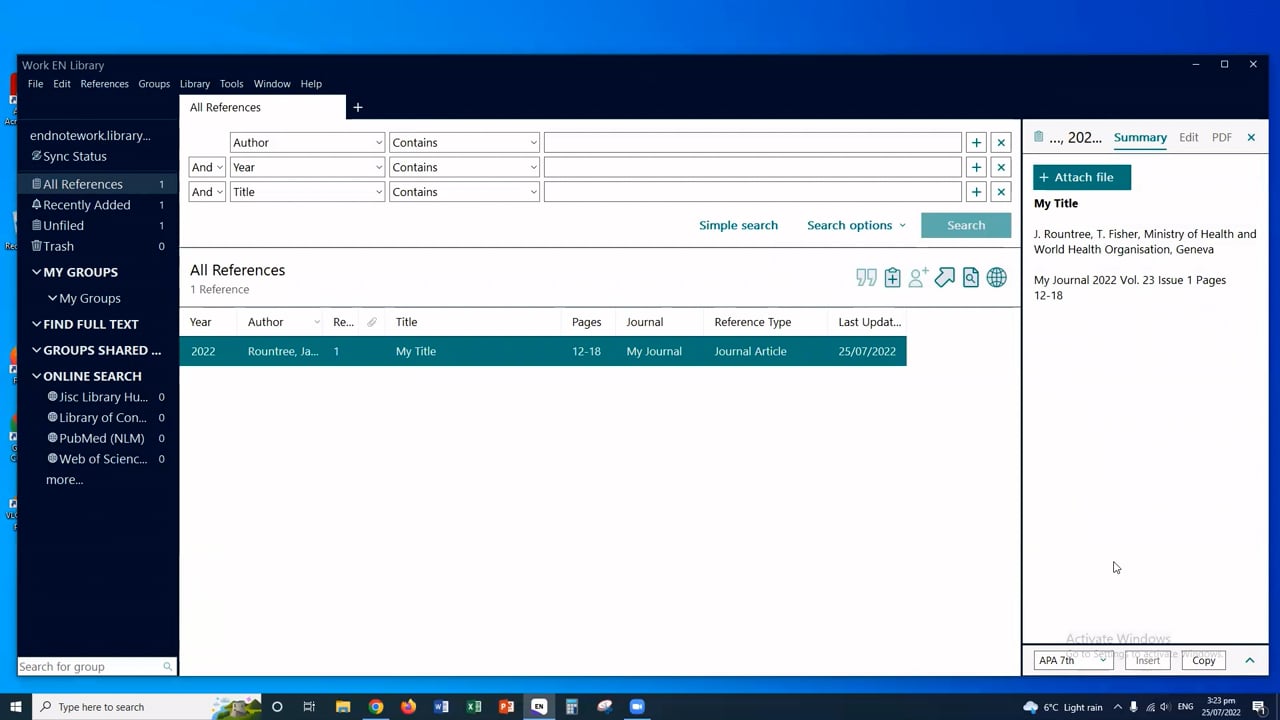Click the Share Group person icon
This screenshot has width=1280, height=720.
[918, 278]
